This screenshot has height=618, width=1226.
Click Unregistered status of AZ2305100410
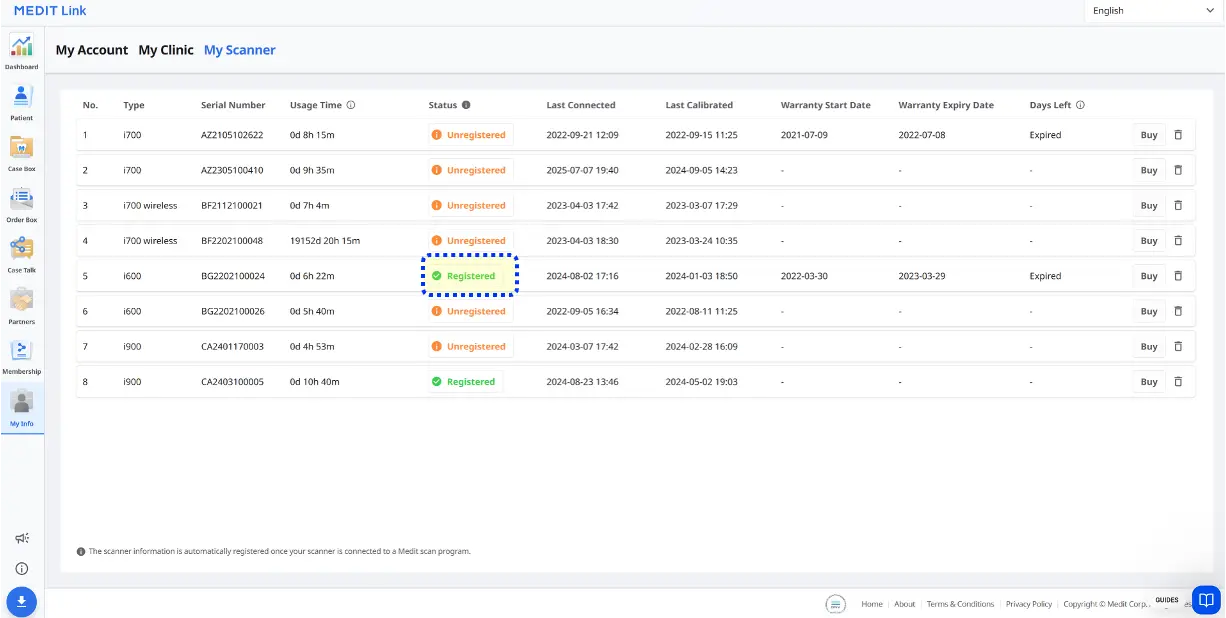(x=470, y=170)
